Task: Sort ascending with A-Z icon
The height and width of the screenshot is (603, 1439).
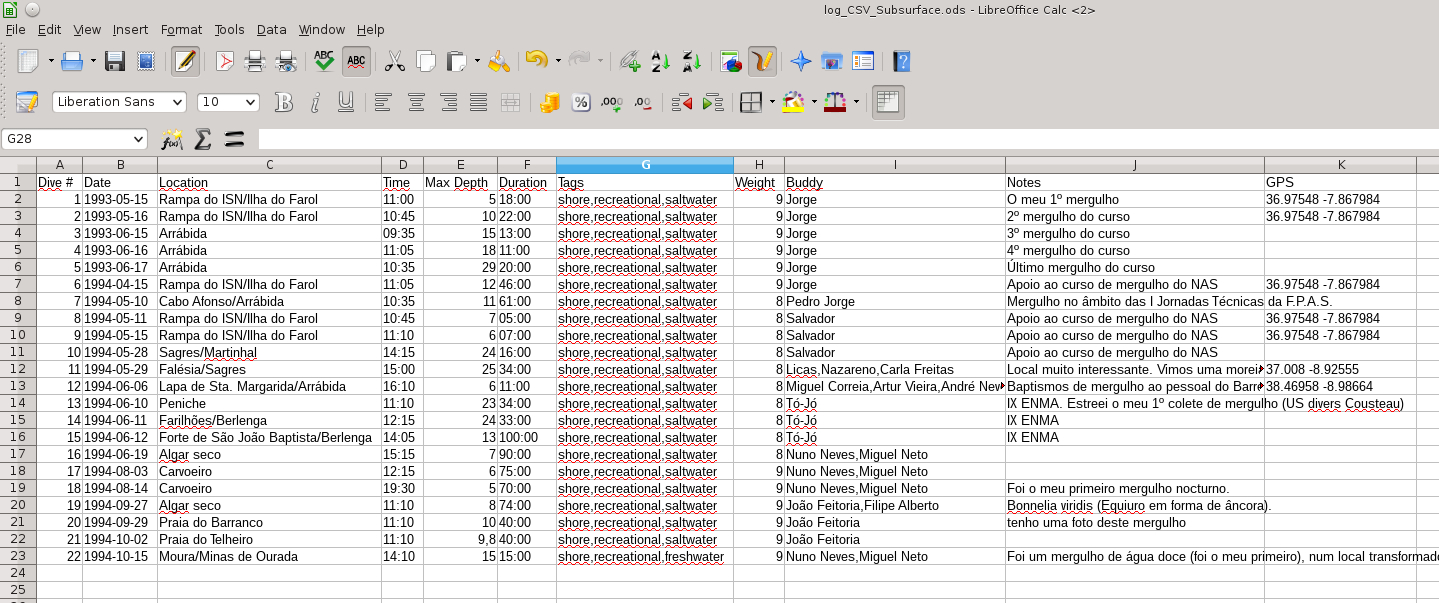Action: coord(660,62)
